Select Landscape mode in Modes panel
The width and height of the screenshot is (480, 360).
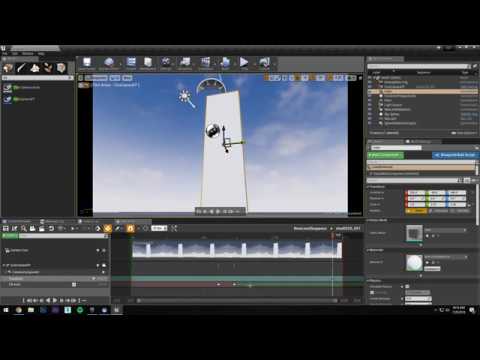click(x=35, y=68)
